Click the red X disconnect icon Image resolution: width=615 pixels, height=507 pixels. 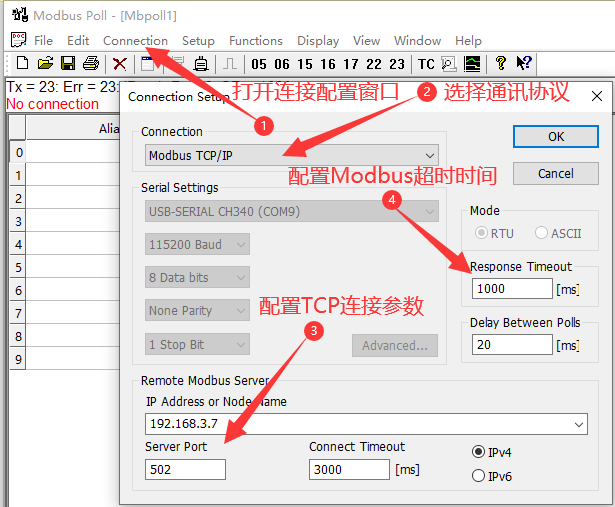[x=119, y=64]
